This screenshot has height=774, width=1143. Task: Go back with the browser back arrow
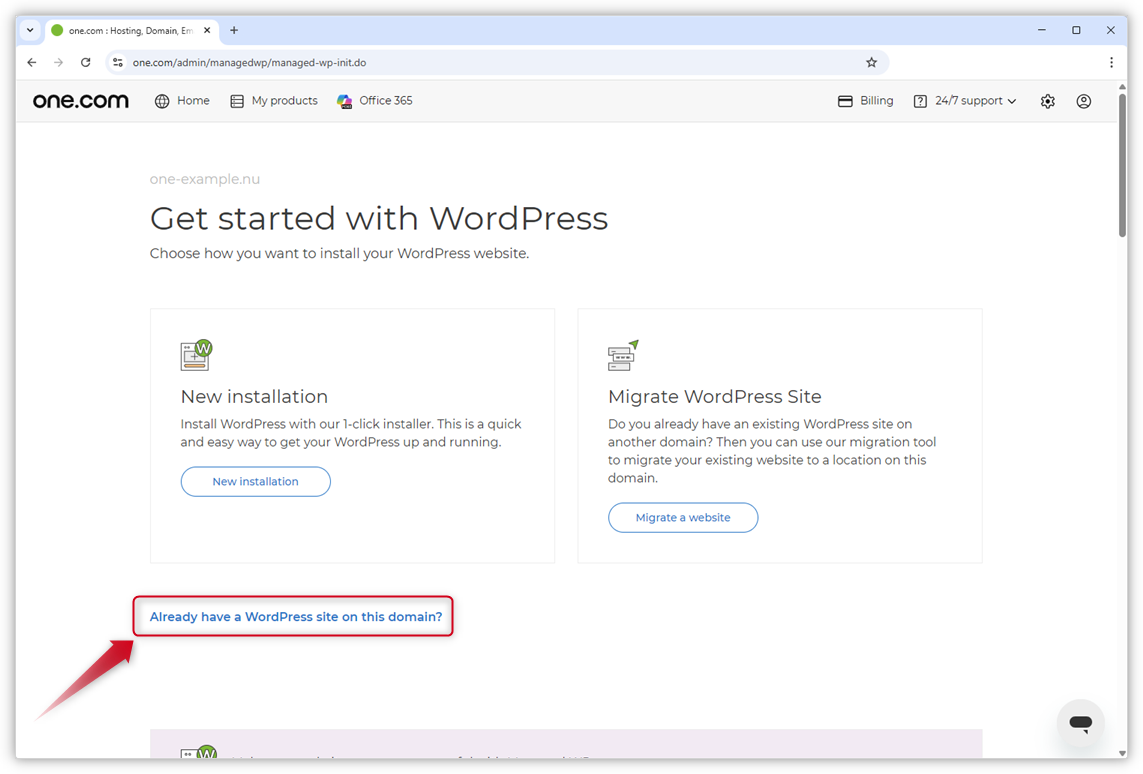pos(31,63)
